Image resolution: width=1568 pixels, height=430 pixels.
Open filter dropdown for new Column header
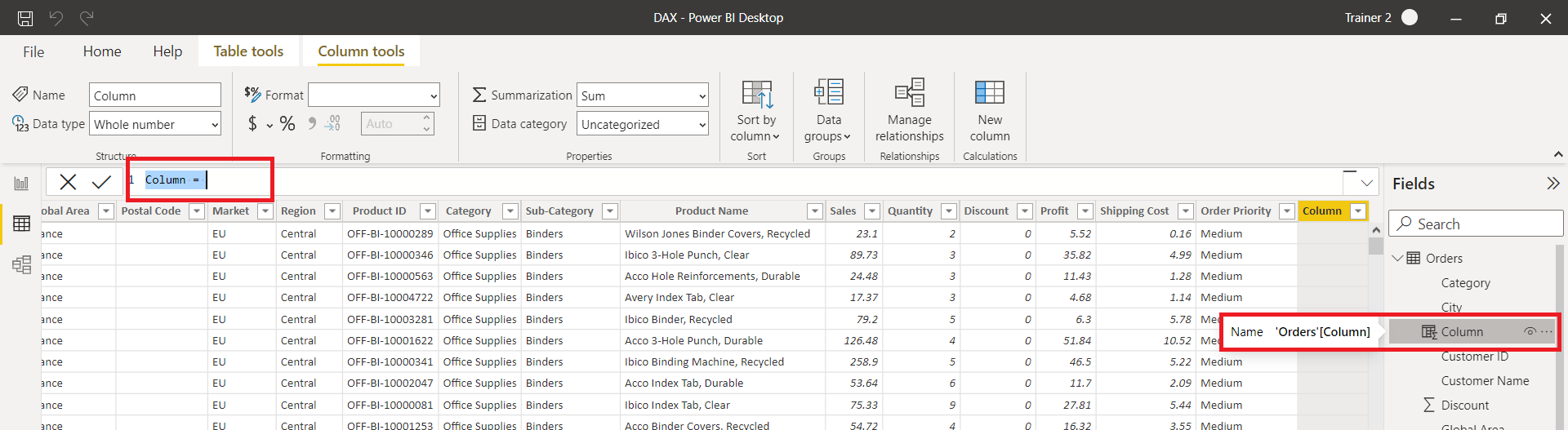pos(1358,211)
